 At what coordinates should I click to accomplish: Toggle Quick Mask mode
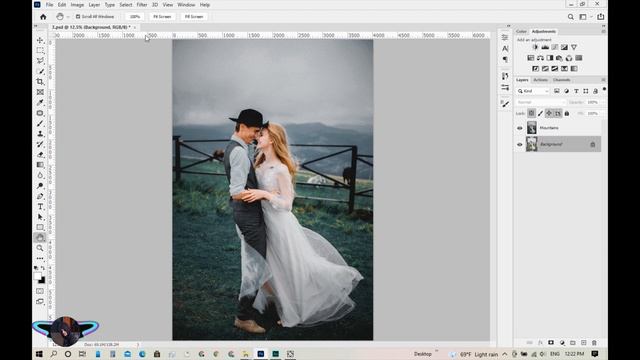(x=40, y=291)
